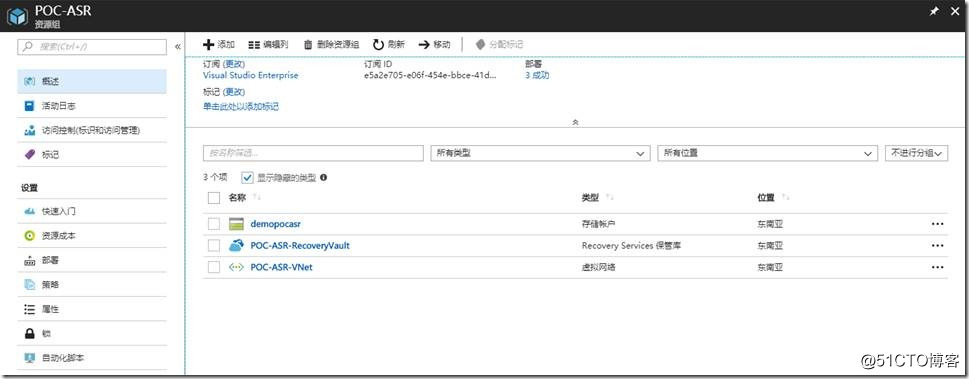Screen dimensions: 969x379
Task: Open 编辑列 (Edit columns) in the toolbar
Action: (x=268, y=45)
